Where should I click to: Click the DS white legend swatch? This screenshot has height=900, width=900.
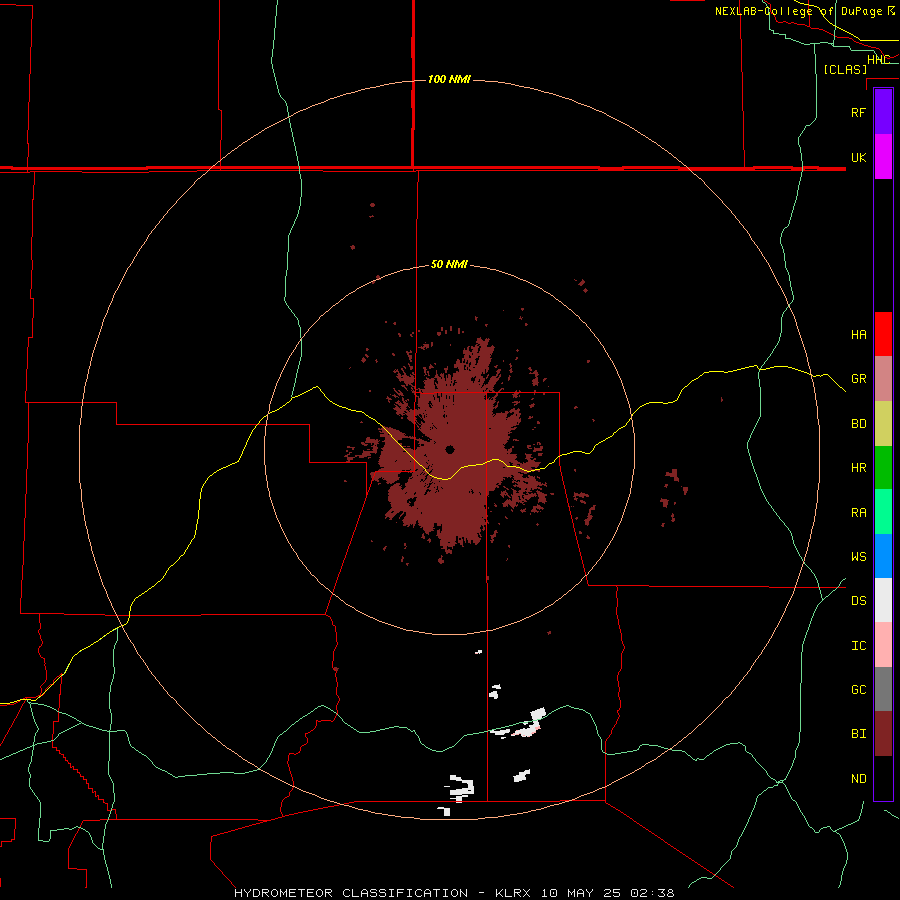[883, 600]
